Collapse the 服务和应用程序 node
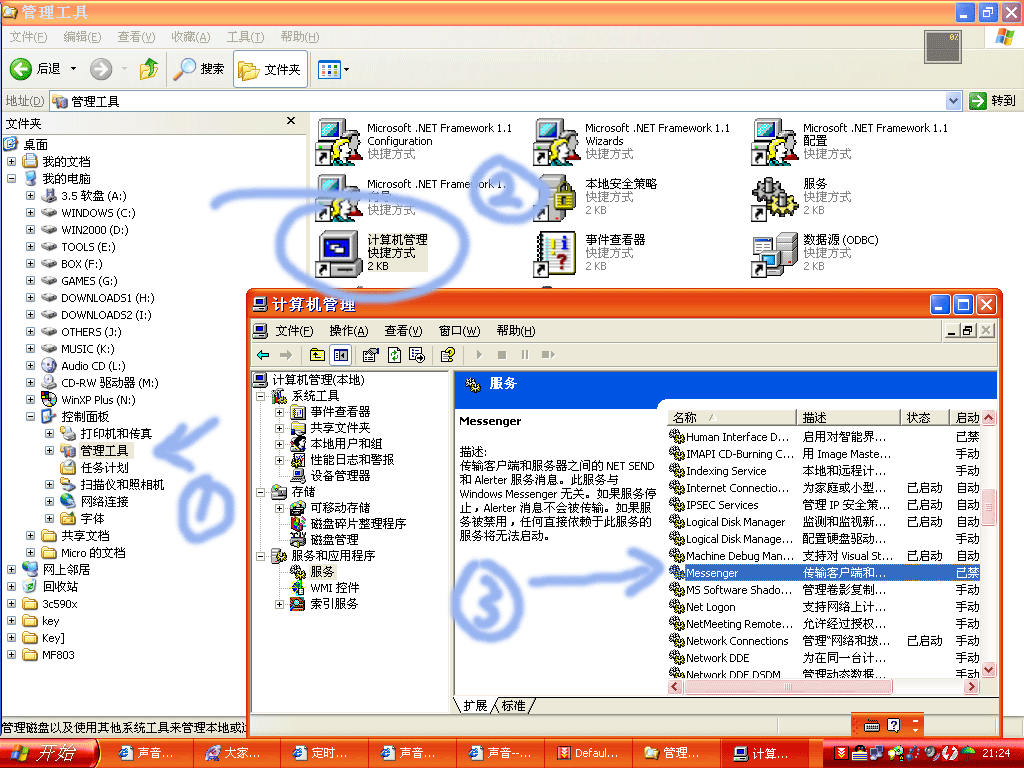 point(261,556)
